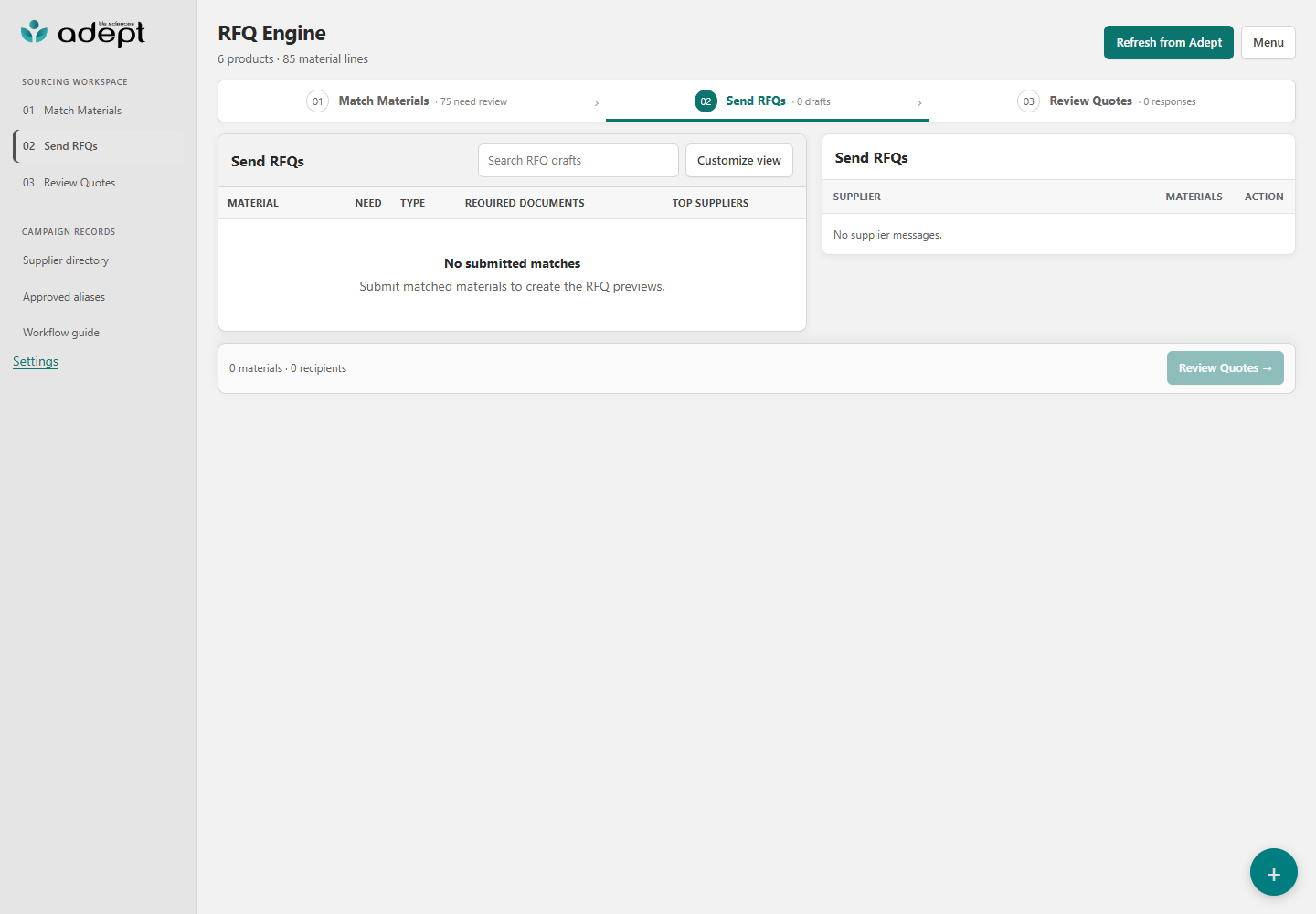Click SUPPLIER column header
The height and width of the screenshot is (914, 1316).
click(857, 197)
